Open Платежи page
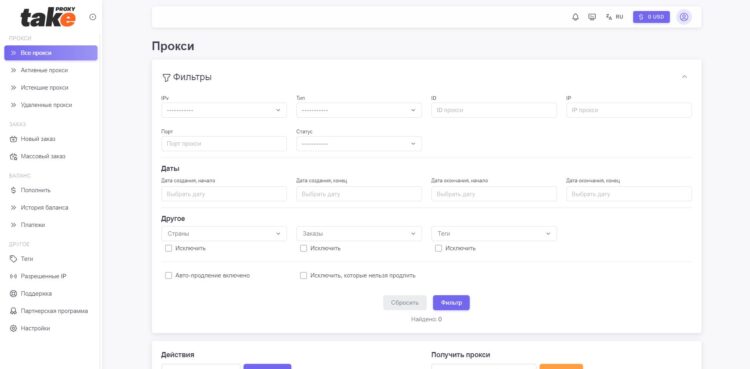Image resolution: width=750 pixels, height=369 pixels. coord(51,225)
